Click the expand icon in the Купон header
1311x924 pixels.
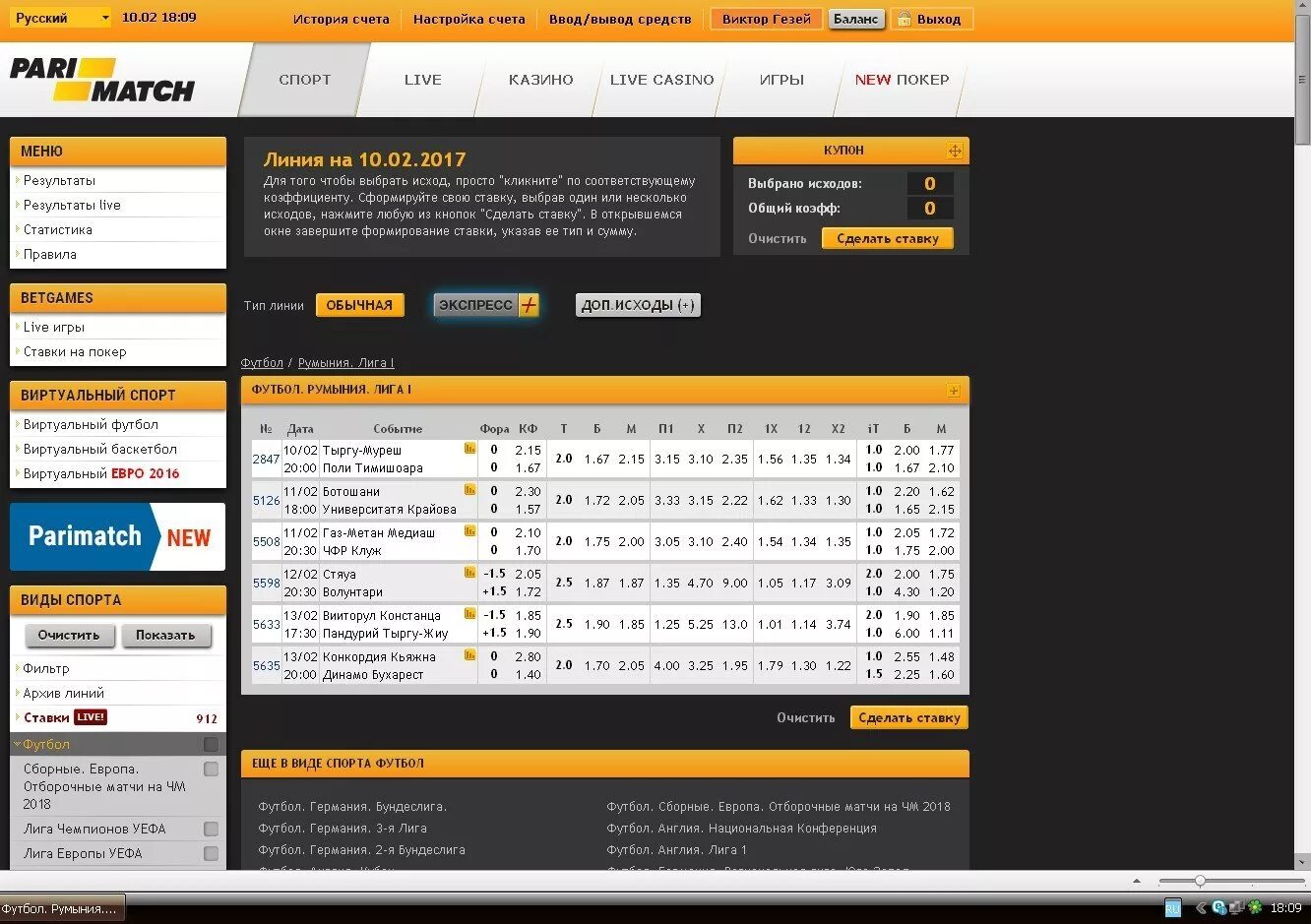click(x=955, y=151)
